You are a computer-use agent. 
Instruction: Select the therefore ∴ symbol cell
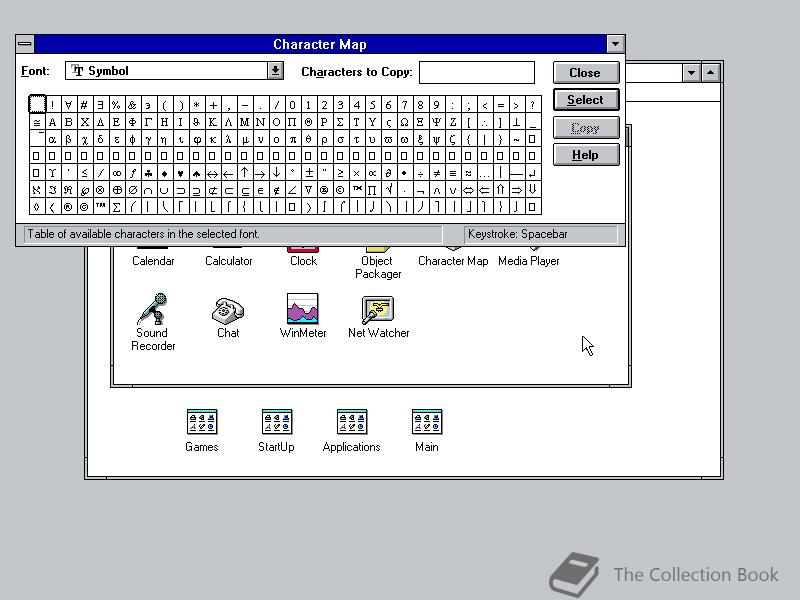point(484,122)
